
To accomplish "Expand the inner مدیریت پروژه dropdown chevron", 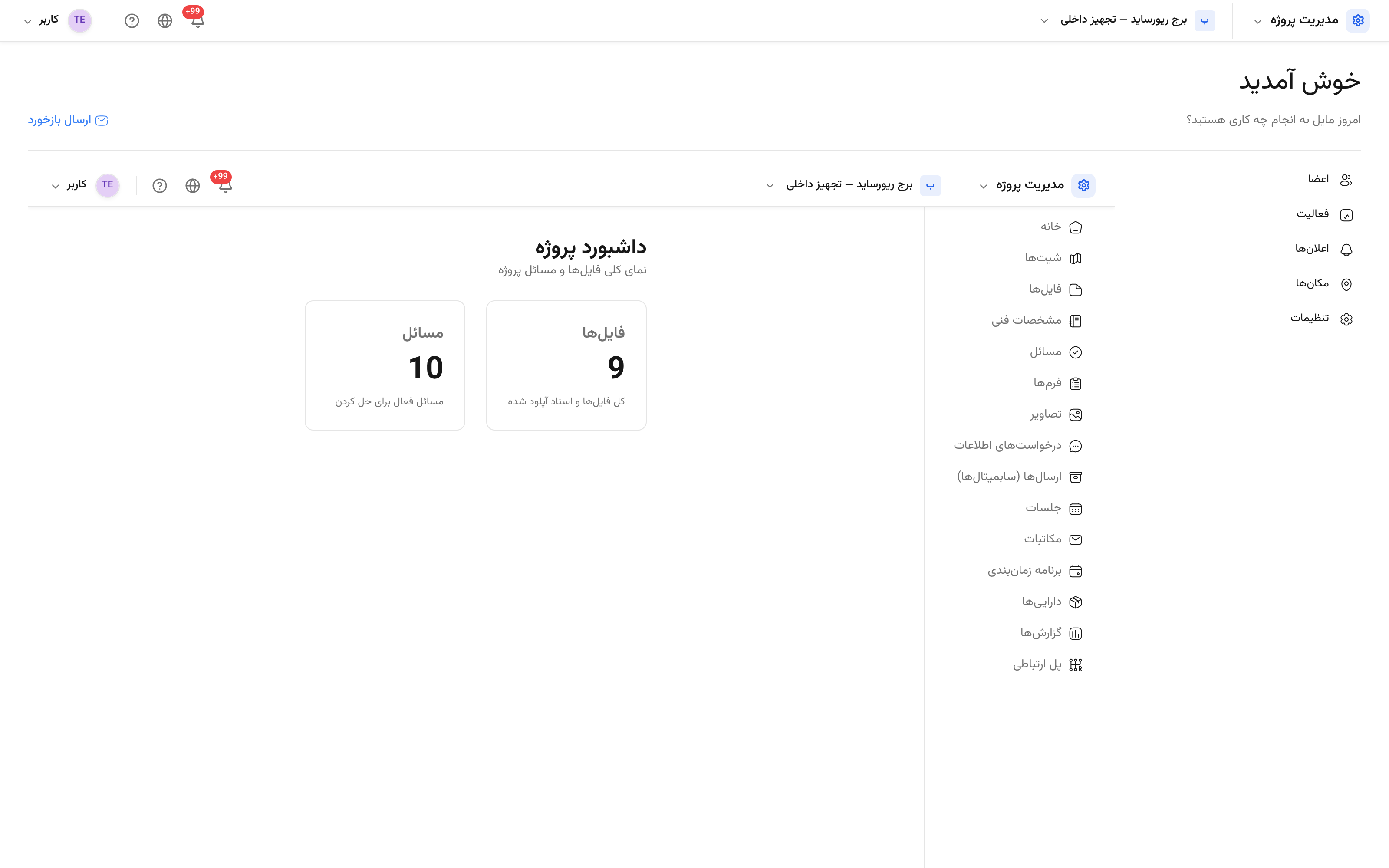I will pyautogui.click(x=983, y=186).
